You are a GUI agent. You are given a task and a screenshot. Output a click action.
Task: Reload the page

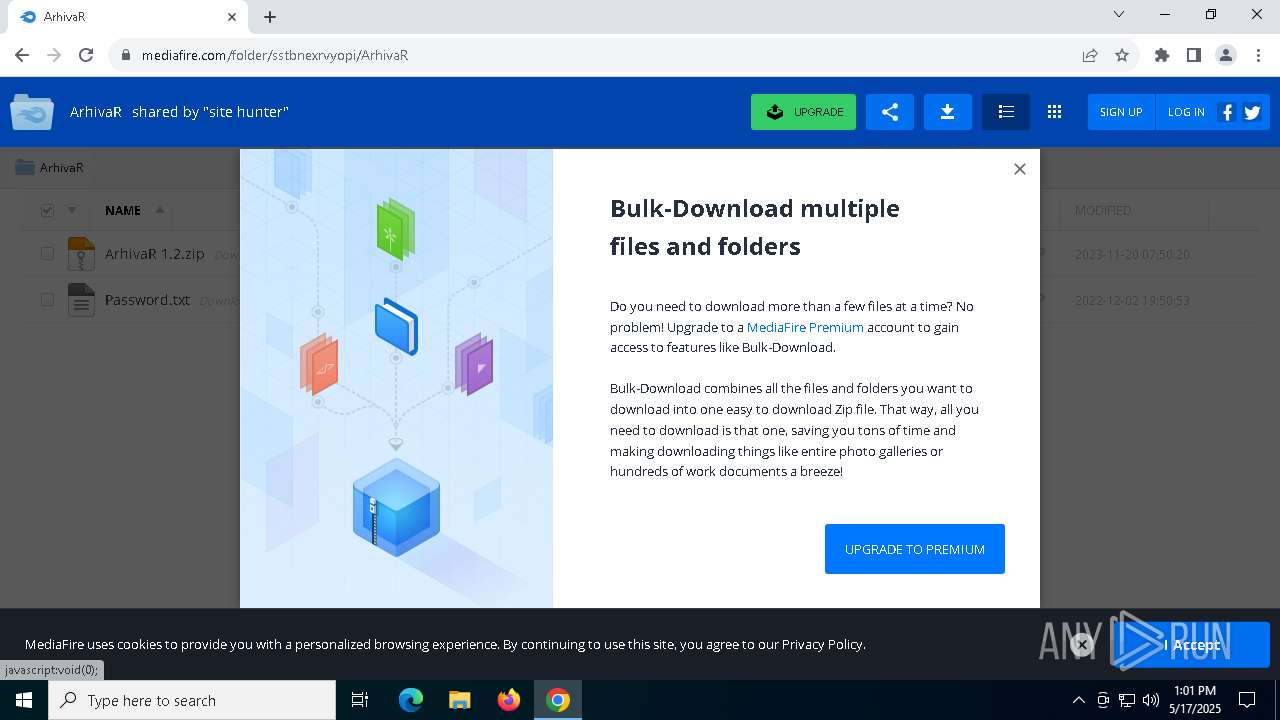[x=86, y=55]
